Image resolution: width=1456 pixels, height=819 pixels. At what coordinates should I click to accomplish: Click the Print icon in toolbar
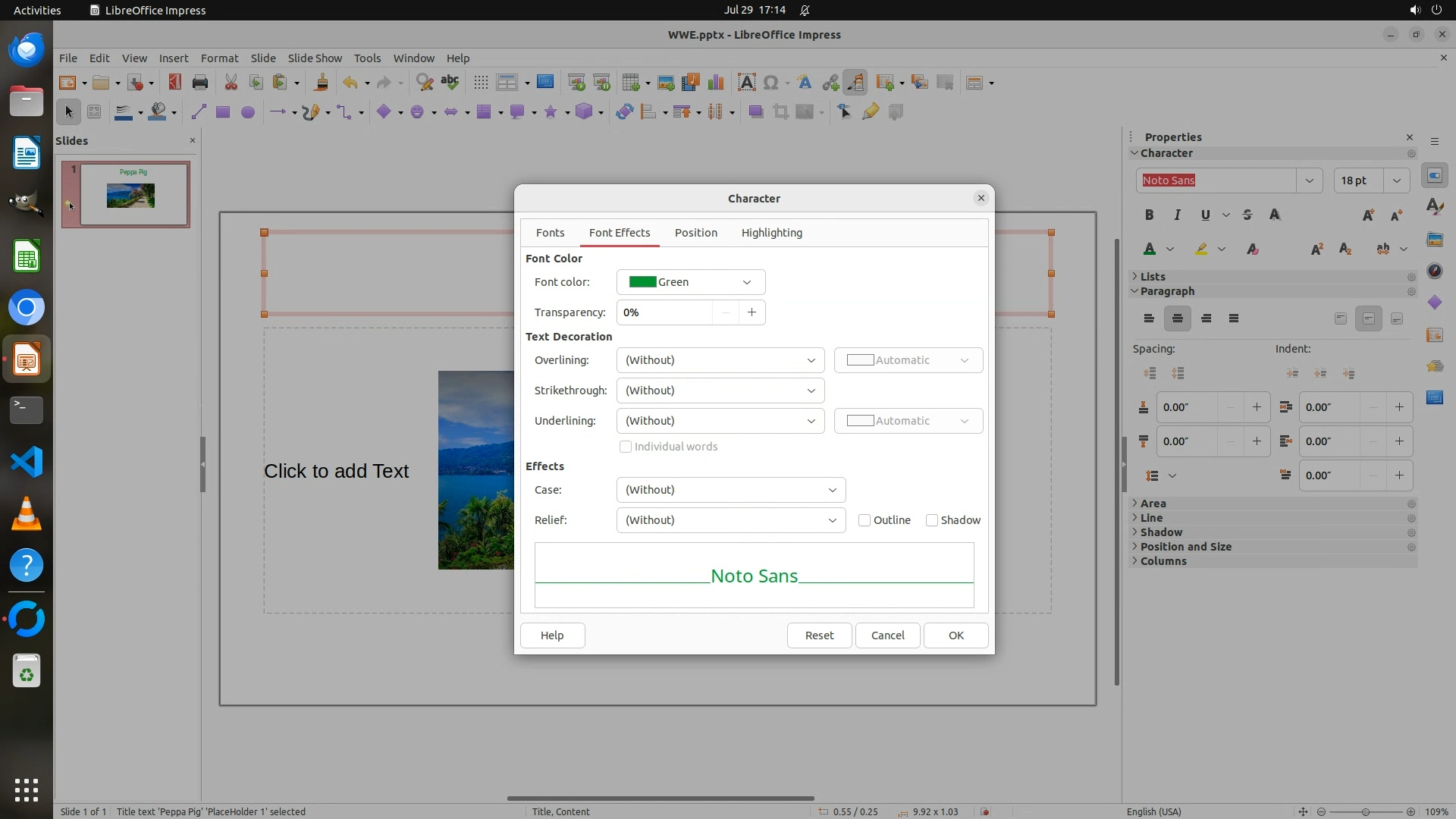tap(200, 83)
